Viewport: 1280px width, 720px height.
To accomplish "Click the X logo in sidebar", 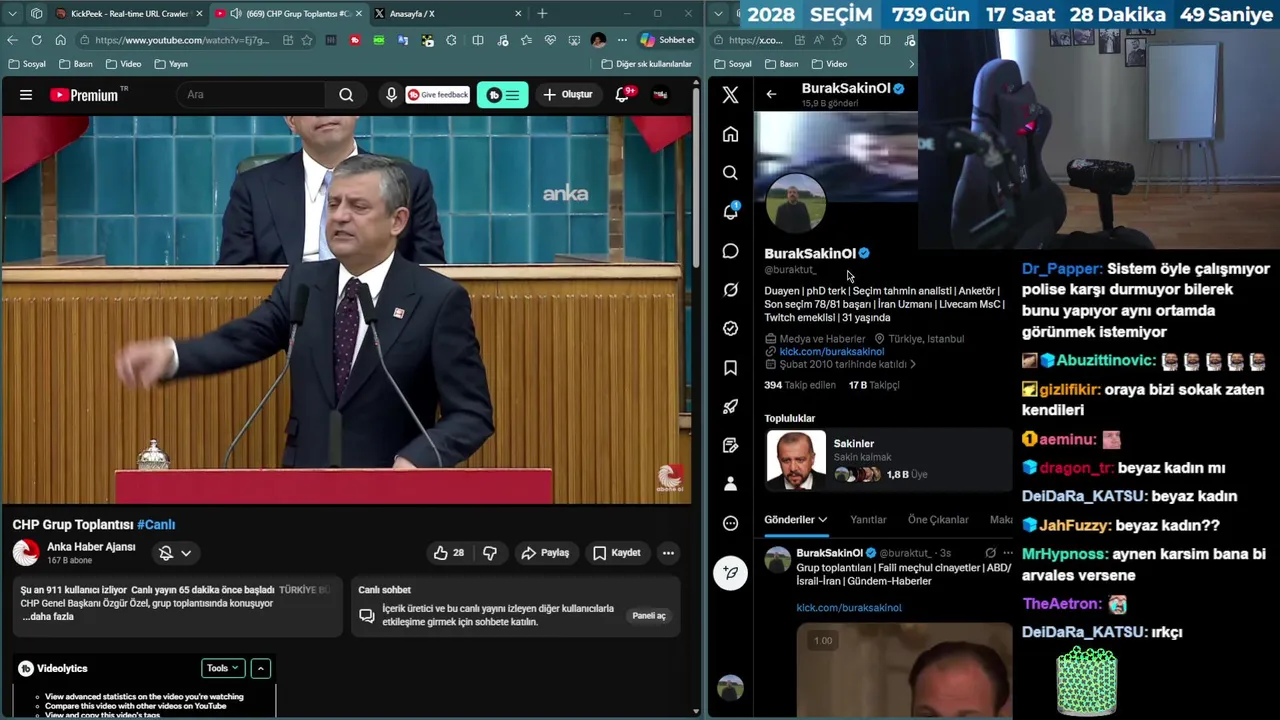I will coord(730,95).
